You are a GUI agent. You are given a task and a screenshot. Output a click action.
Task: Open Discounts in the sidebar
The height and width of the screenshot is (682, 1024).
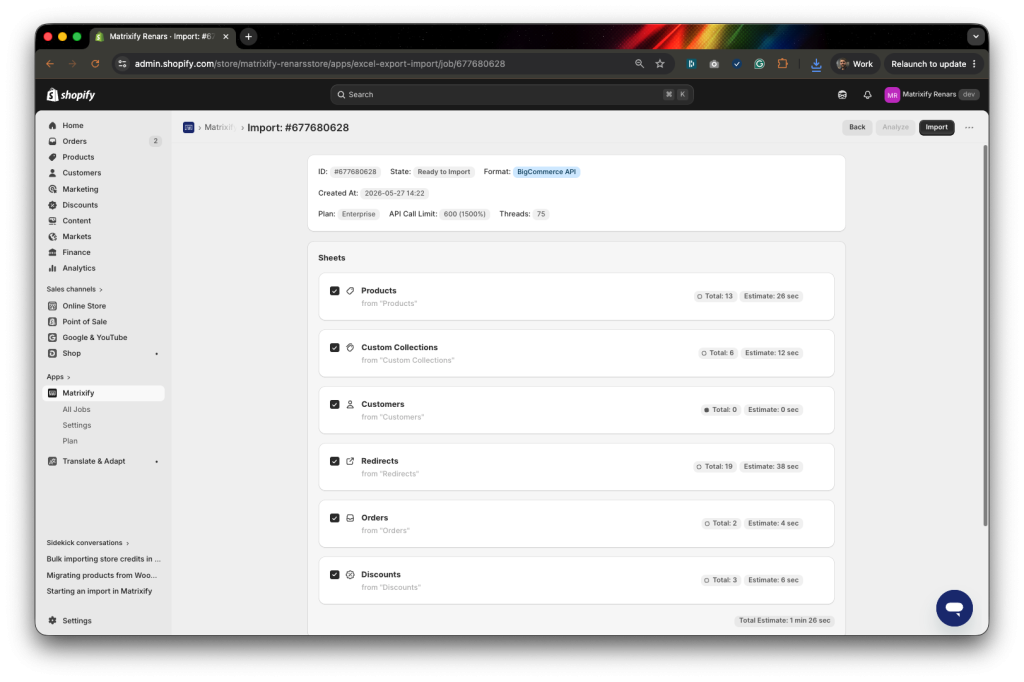click(104, 205)
